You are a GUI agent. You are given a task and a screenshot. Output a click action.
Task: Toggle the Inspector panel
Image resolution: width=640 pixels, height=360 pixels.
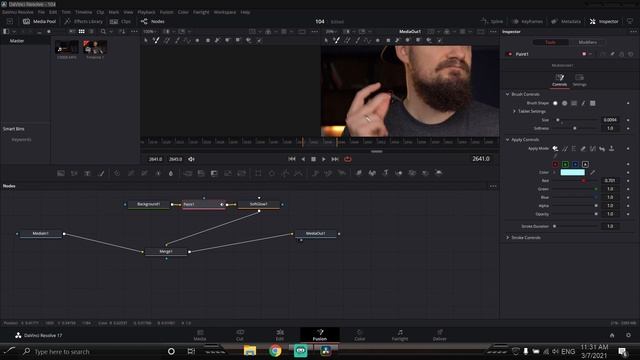(x=604, y=21)
